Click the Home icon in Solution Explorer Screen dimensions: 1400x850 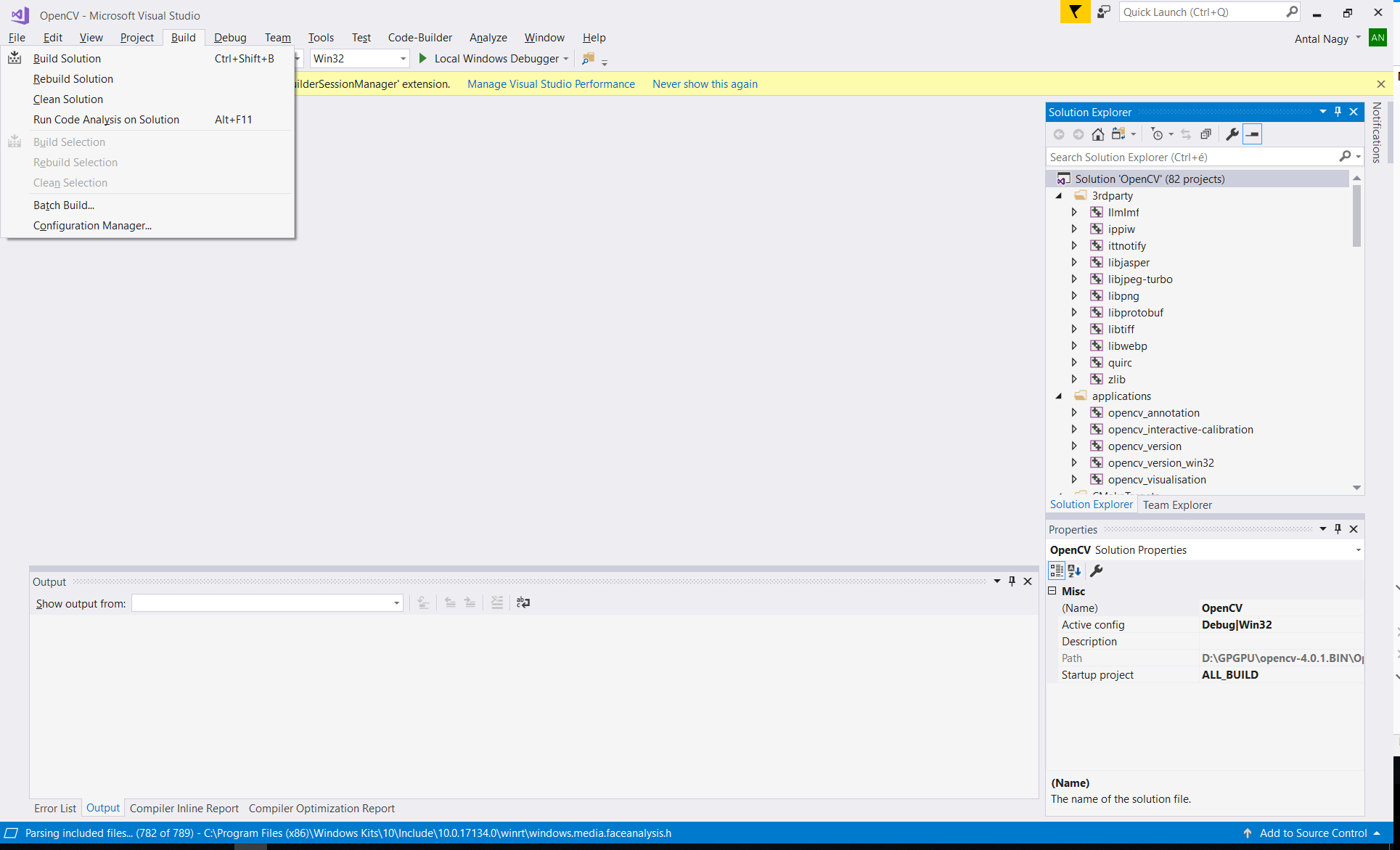tap(1098, 134)
